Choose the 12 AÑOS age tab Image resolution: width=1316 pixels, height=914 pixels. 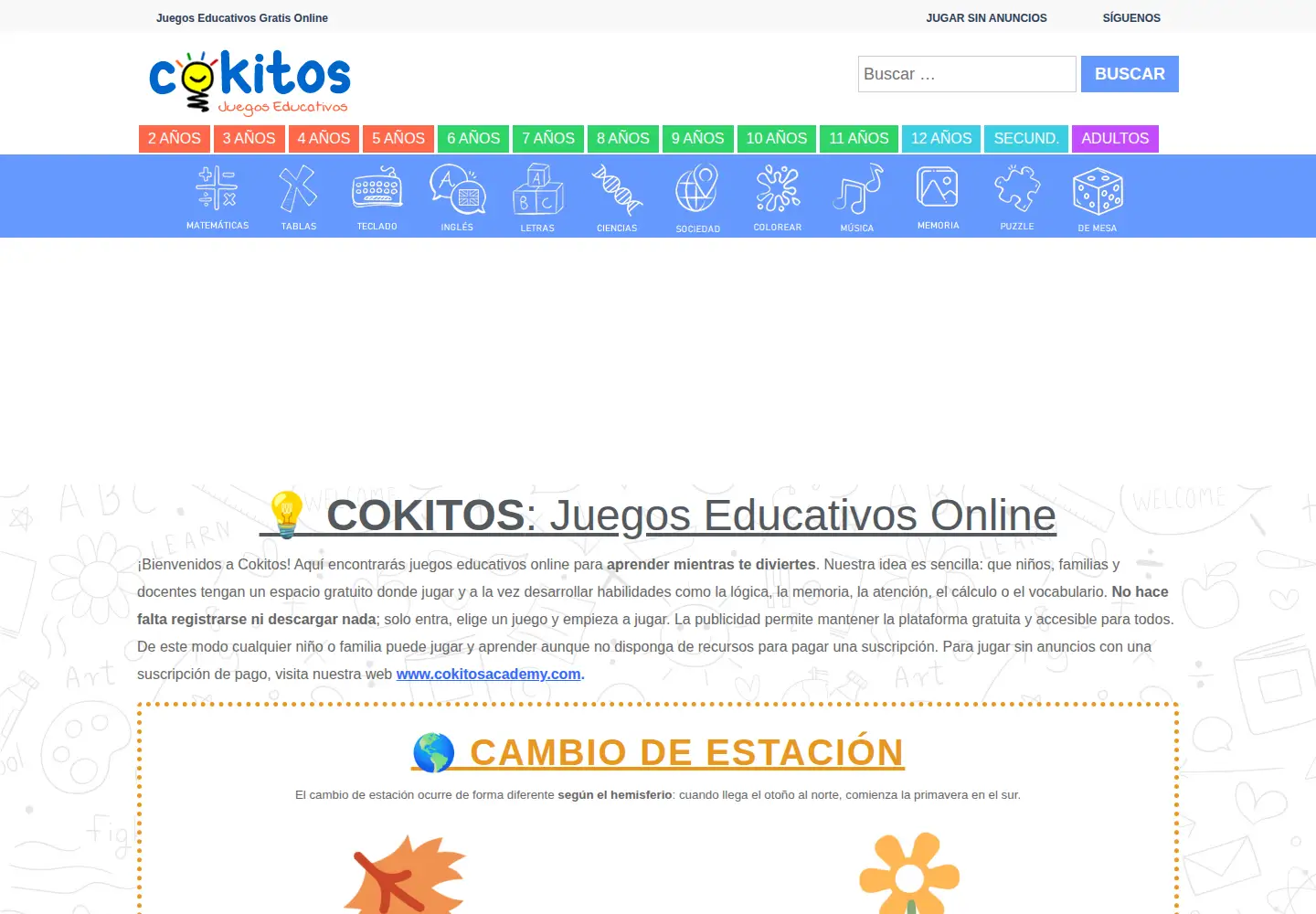click(x=941, y=139)
